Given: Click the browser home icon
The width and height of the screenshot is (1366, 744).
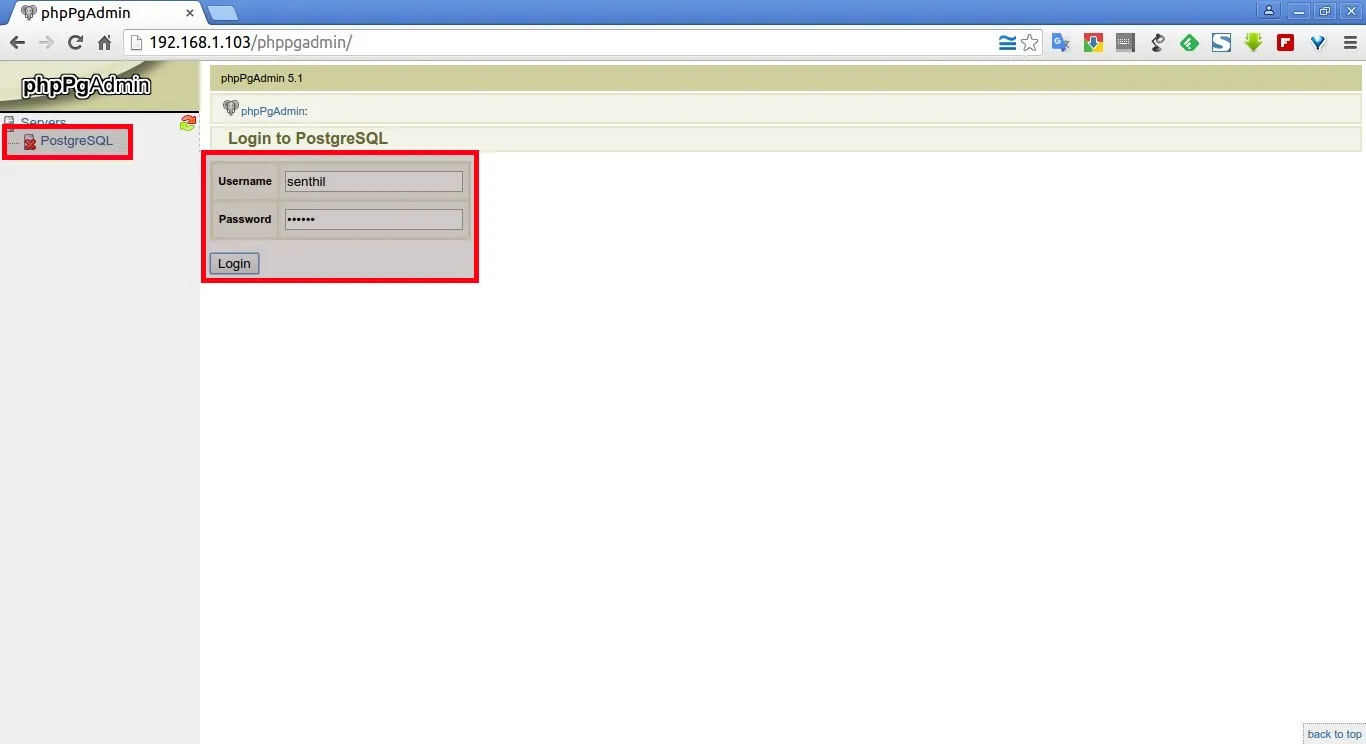Looking at the screenshot, I should 104,43.
